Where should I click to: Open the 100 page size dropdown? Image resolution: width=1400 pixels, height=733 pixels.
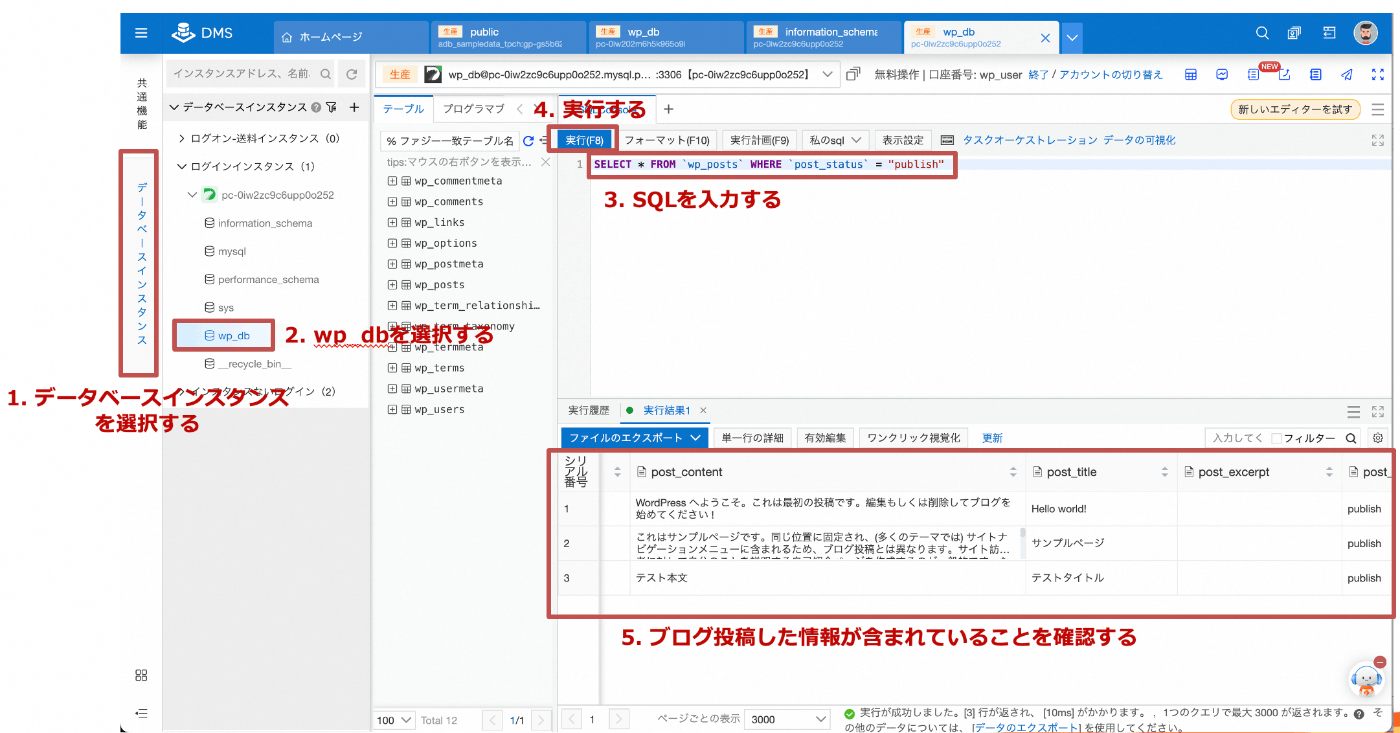coord(394,720)
